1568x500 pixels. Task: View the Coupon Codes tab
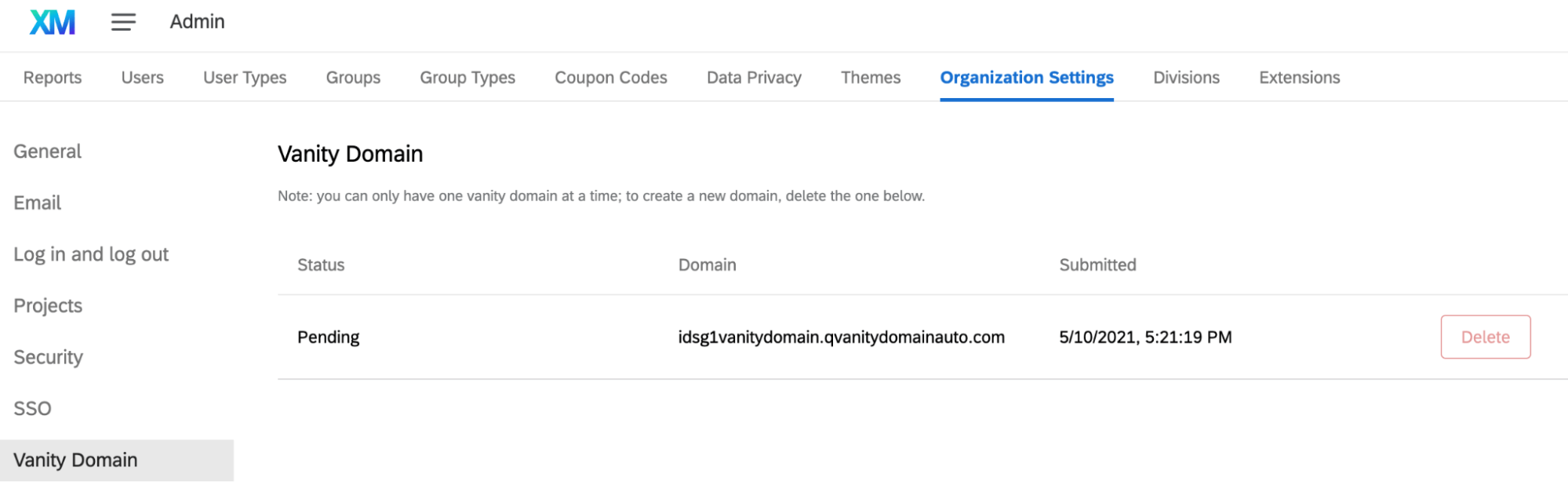point(610,77)
